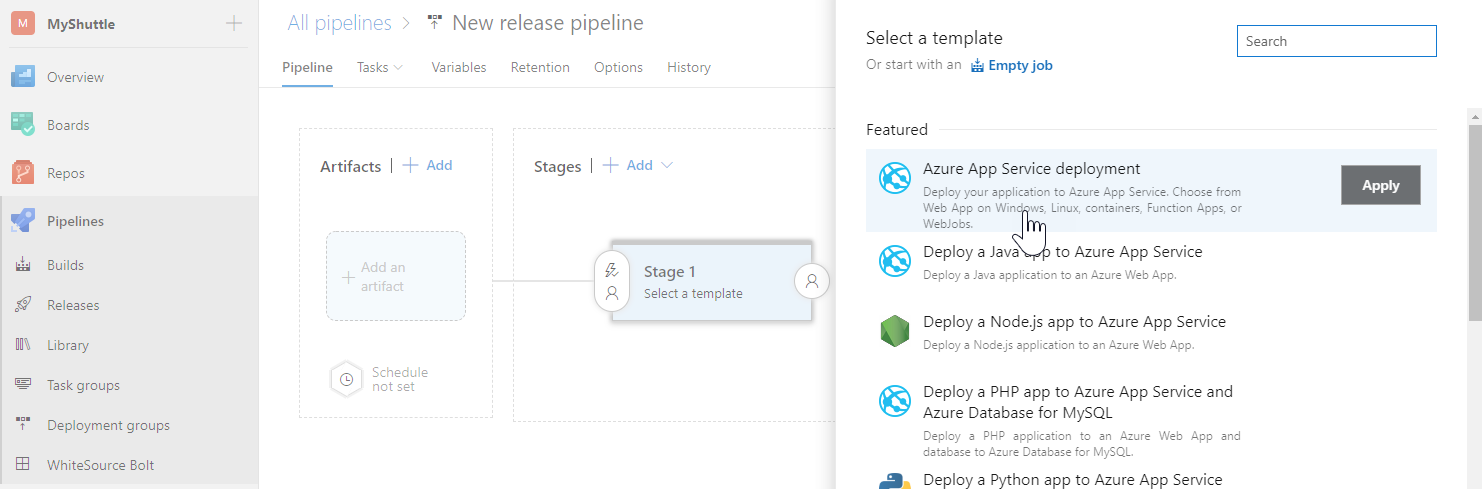The image size is (1482, 489).
Task: Switch to the History tab
Action: tap(689, 67)
